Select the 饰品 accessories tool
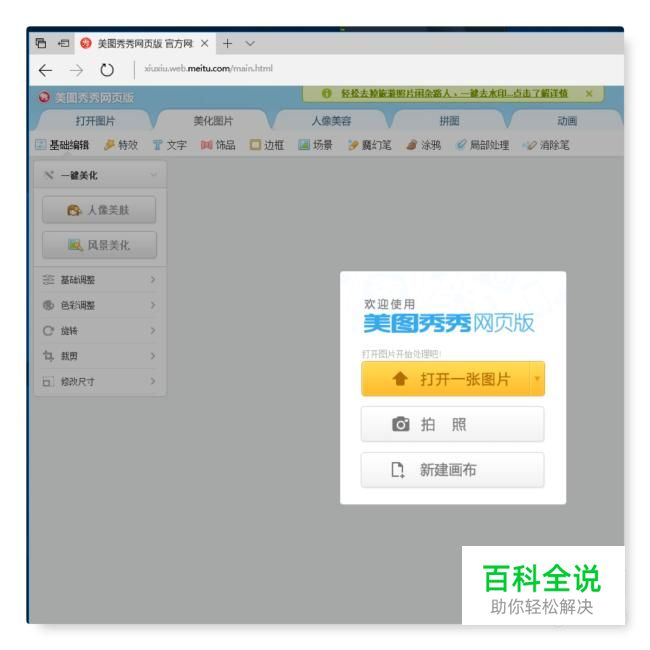 [218, 145]
